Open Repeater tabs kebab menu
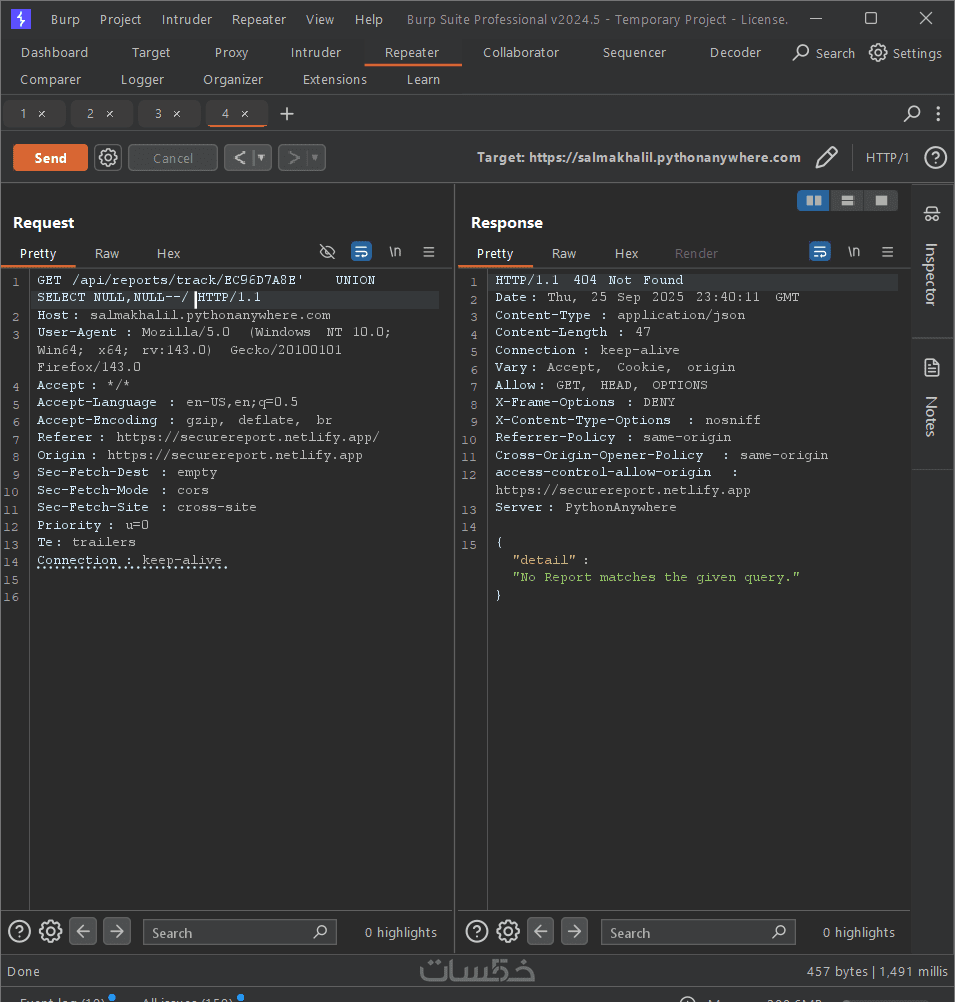Image resolution: width=955 pixels, height=1002 pixels. click(x=938, y=114)
